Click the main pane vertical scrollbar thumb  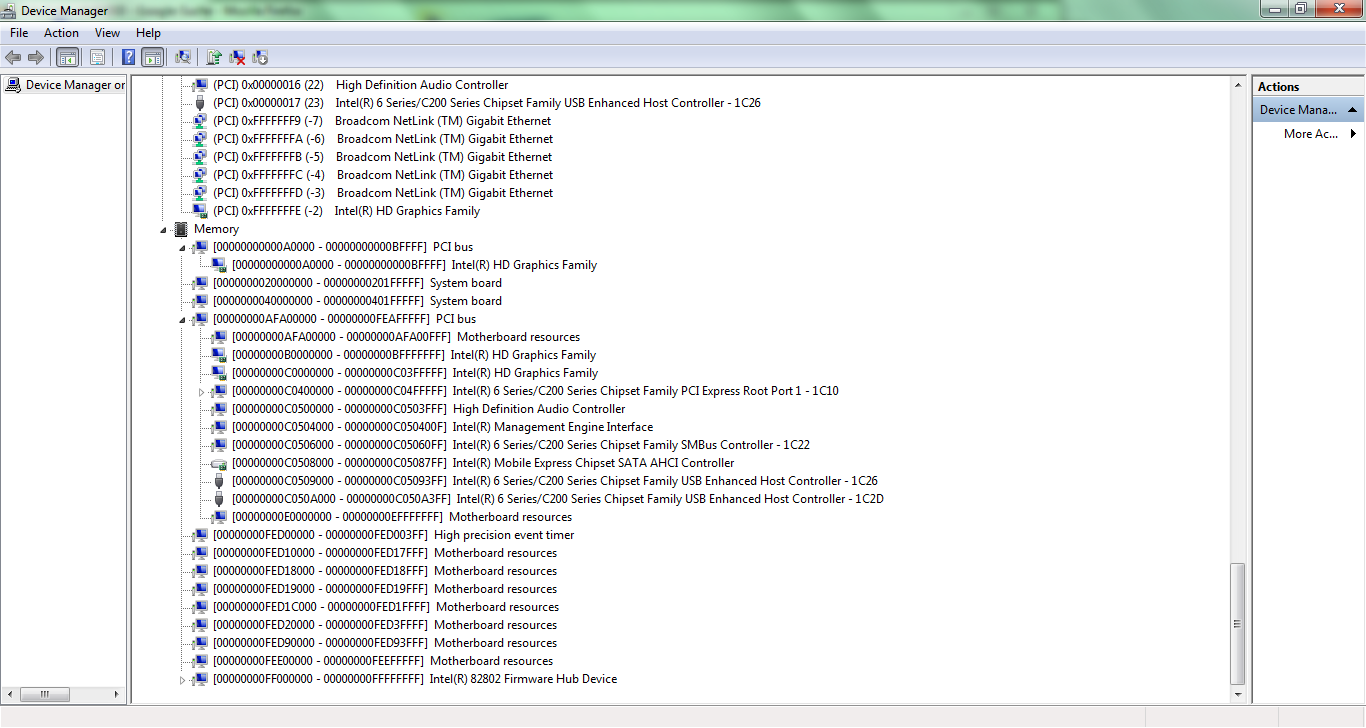[x=1238, y=623]
